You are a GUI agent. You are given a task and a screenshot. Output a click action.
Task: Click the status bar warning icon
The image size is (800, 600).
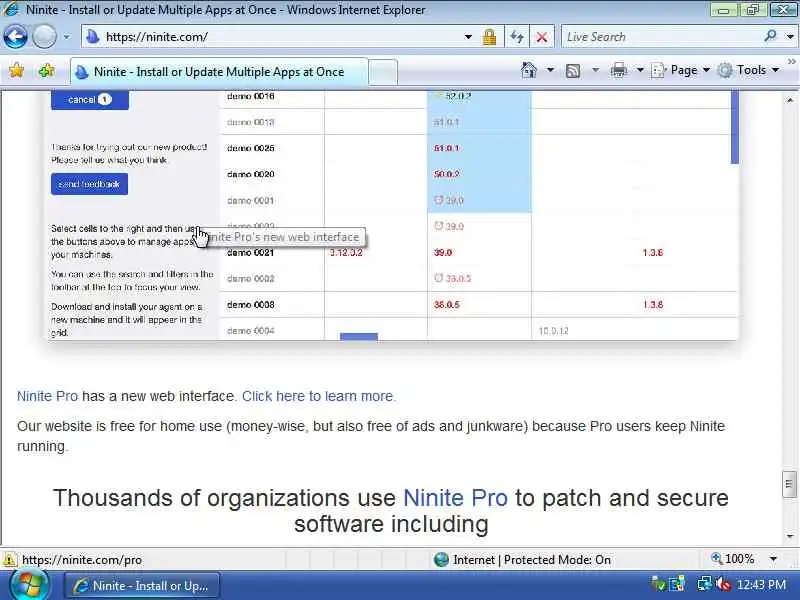point(9,560)
